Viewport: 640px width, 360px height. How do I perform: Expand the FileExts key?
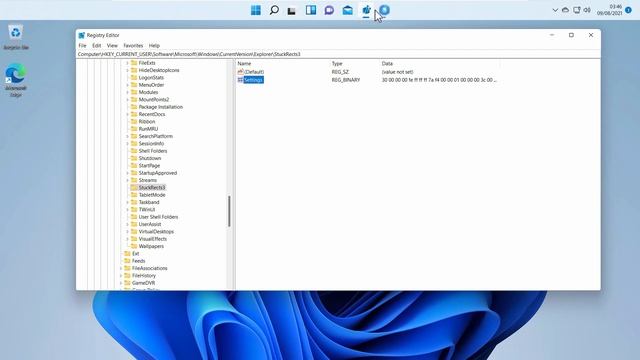(x=127, y=63)
